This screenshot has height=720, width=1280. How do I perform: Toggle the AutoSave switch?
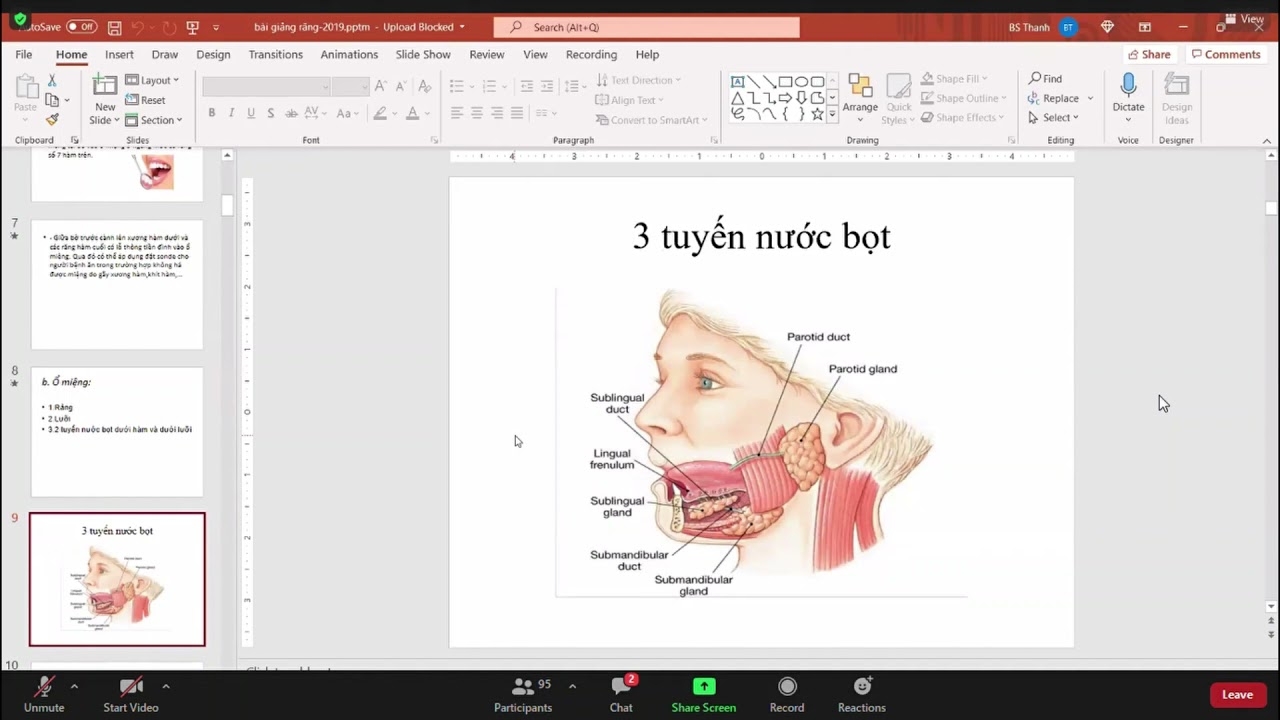[x=81, y=27]
